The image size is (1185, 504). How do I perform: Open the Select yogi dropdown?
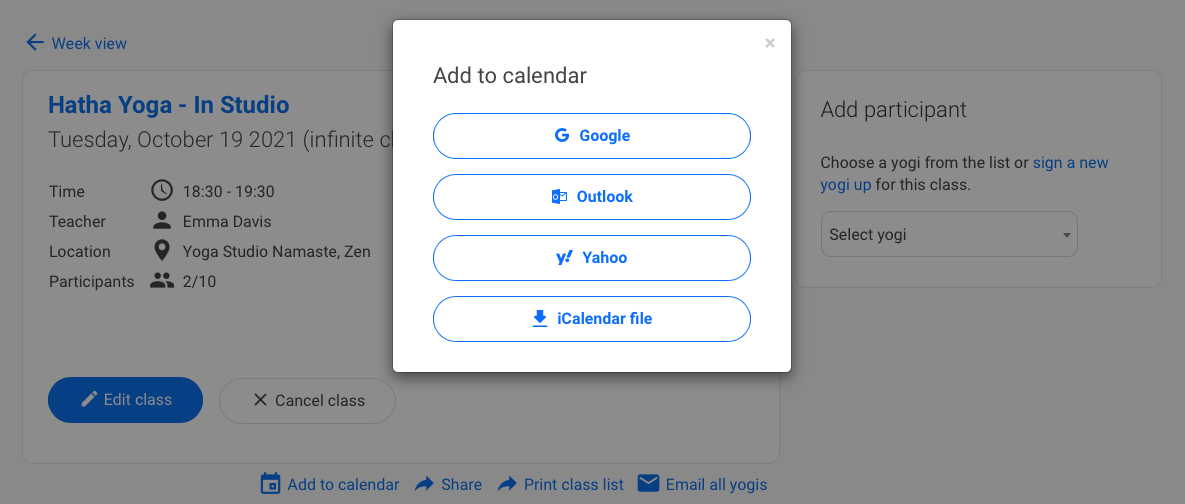pos(949,234)
